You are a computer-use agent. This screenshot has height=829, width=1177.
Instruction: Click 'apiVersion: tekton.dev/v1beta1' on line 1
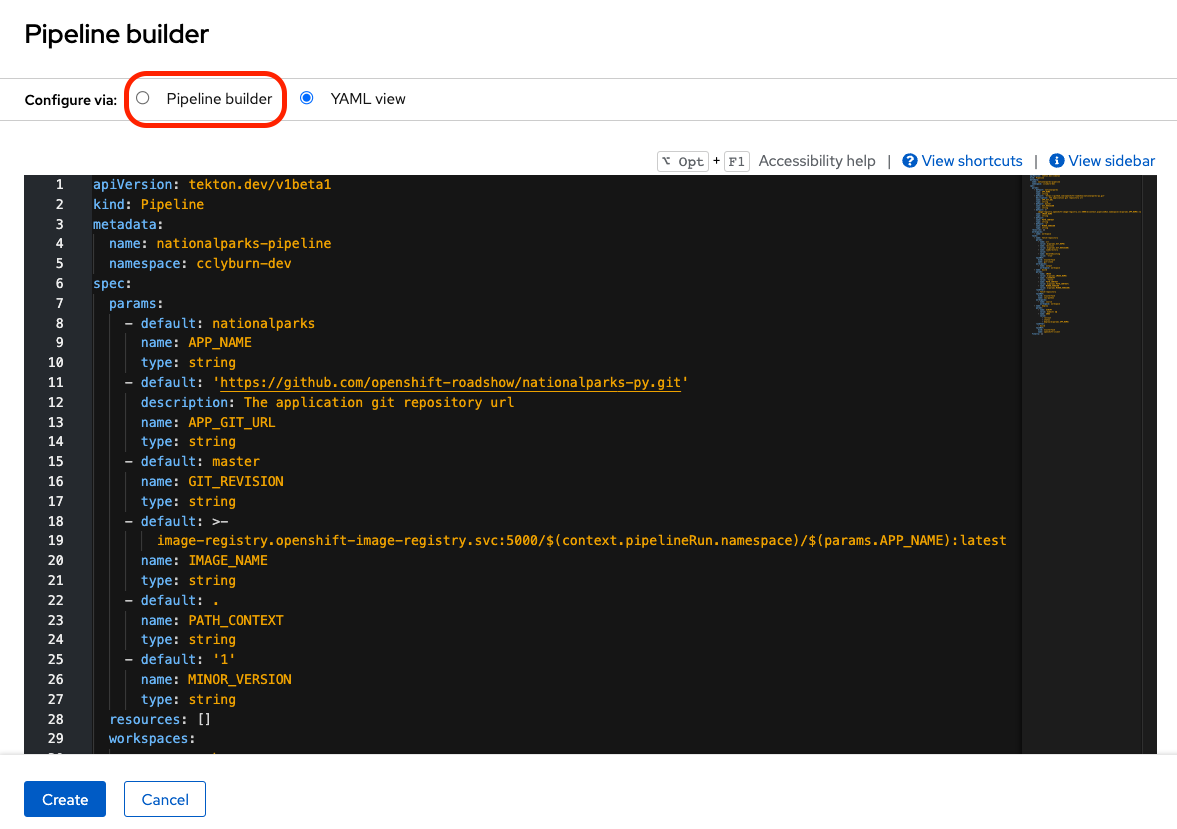click(x=212, y=184)
